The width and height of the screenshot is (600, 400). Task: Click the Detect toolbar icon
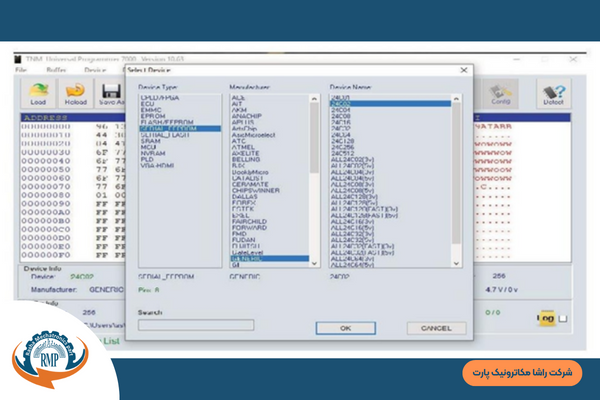tap(553, 93)
